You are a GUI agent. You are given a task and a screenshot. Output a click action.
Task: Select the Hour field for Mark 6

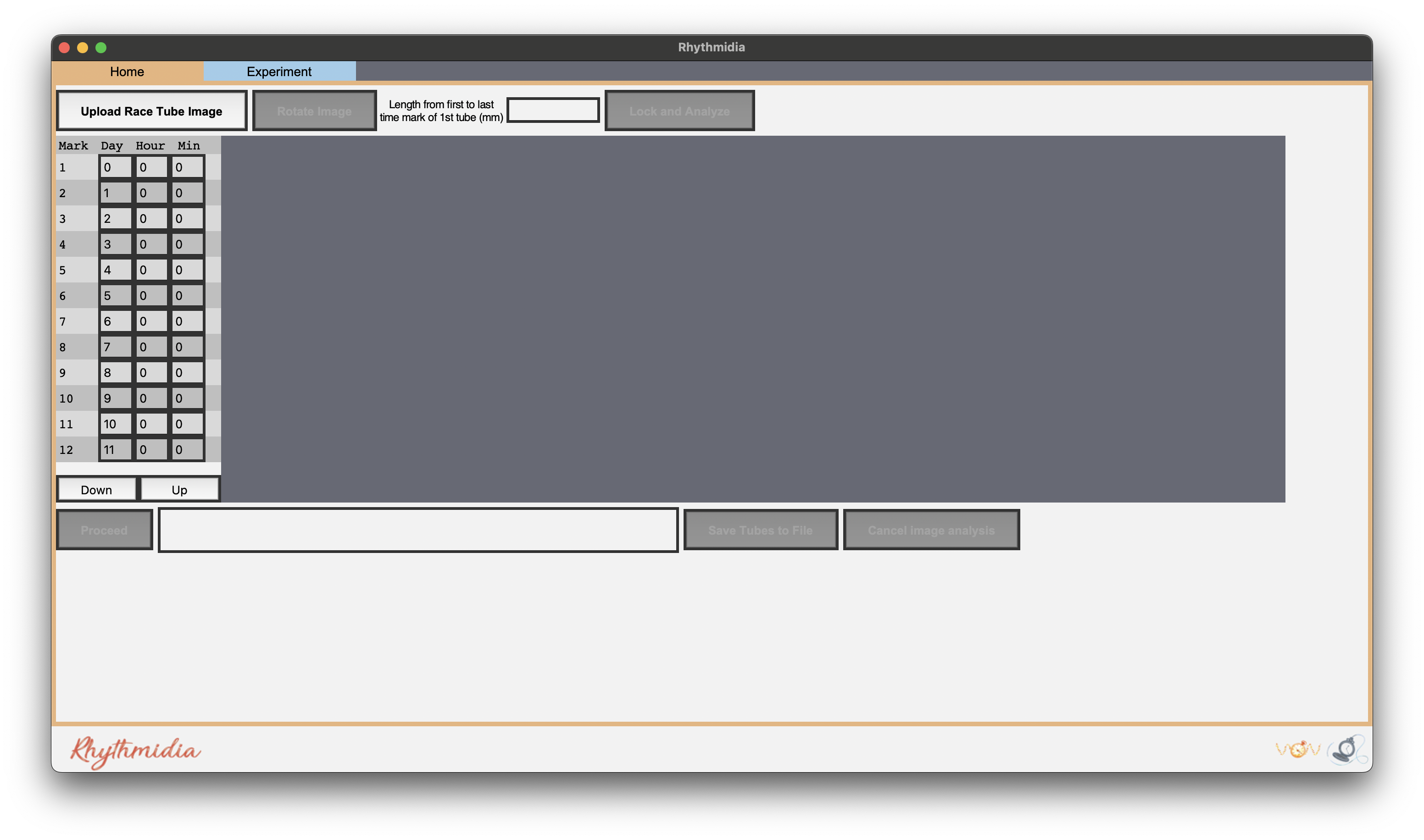pyautogui.click(x=151, y=295)
